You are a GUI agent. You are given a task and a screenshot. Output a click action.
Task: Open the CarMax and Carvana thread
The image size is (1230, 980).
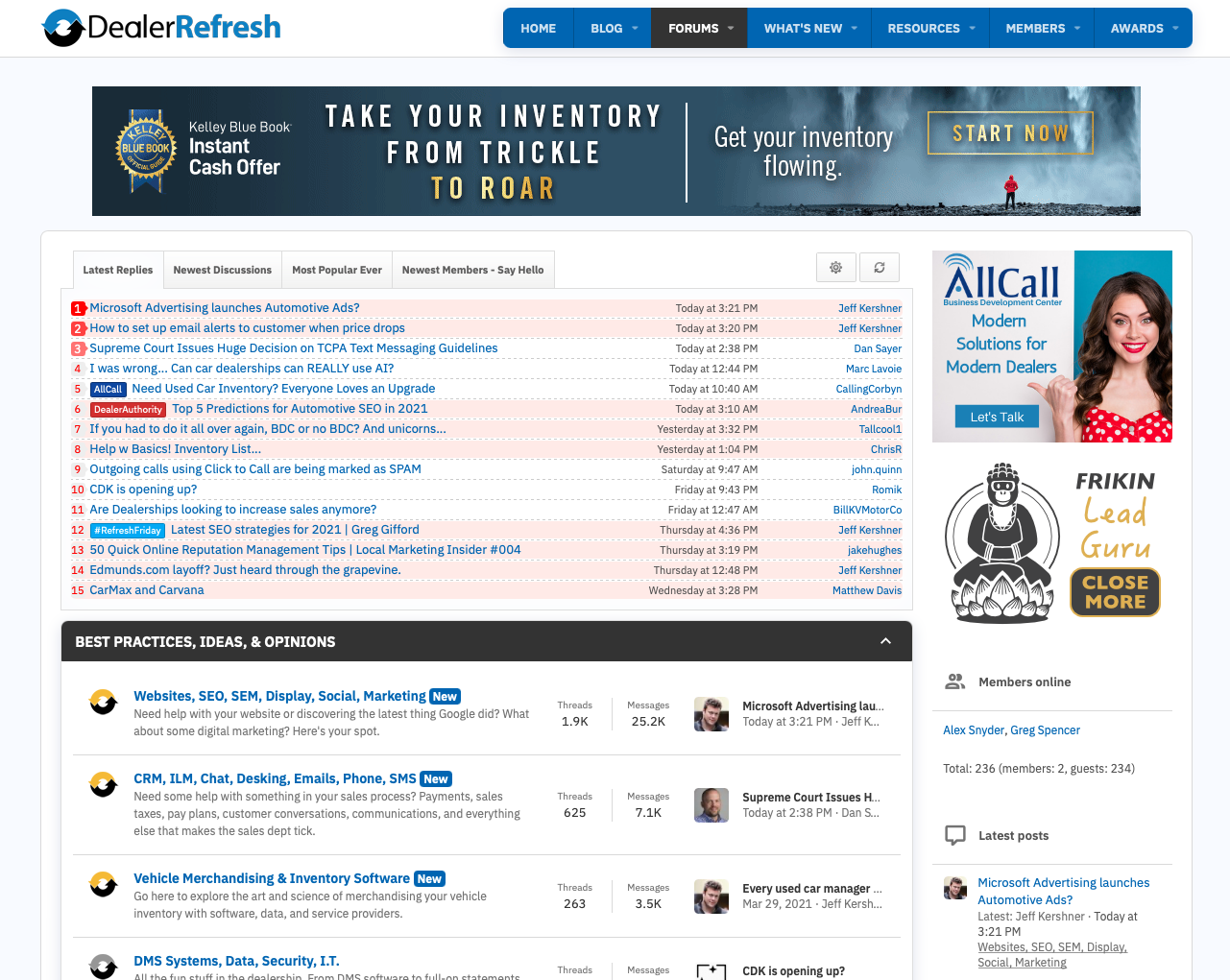pos(146,590)
